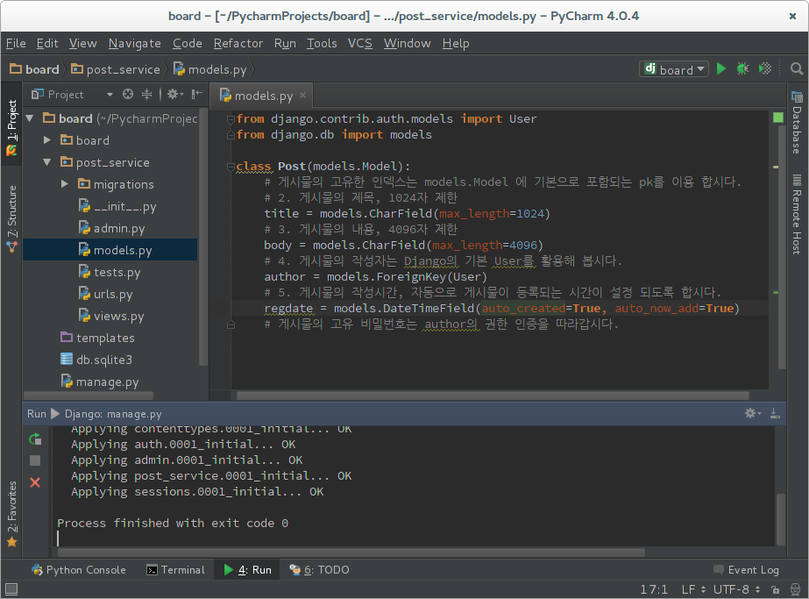This screenshot has width=809, height=599.
Task: Fold the Post class
Action: point(231,167)
